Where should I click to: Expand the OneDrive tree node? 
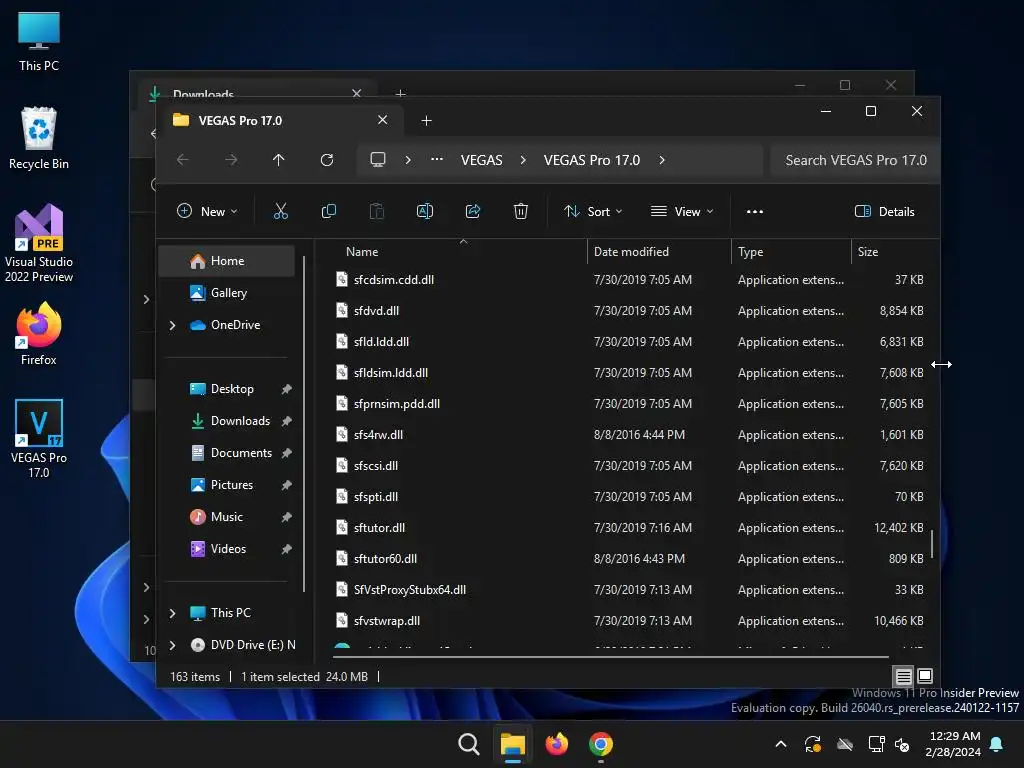pyautogui.click(x=172, y=325)
